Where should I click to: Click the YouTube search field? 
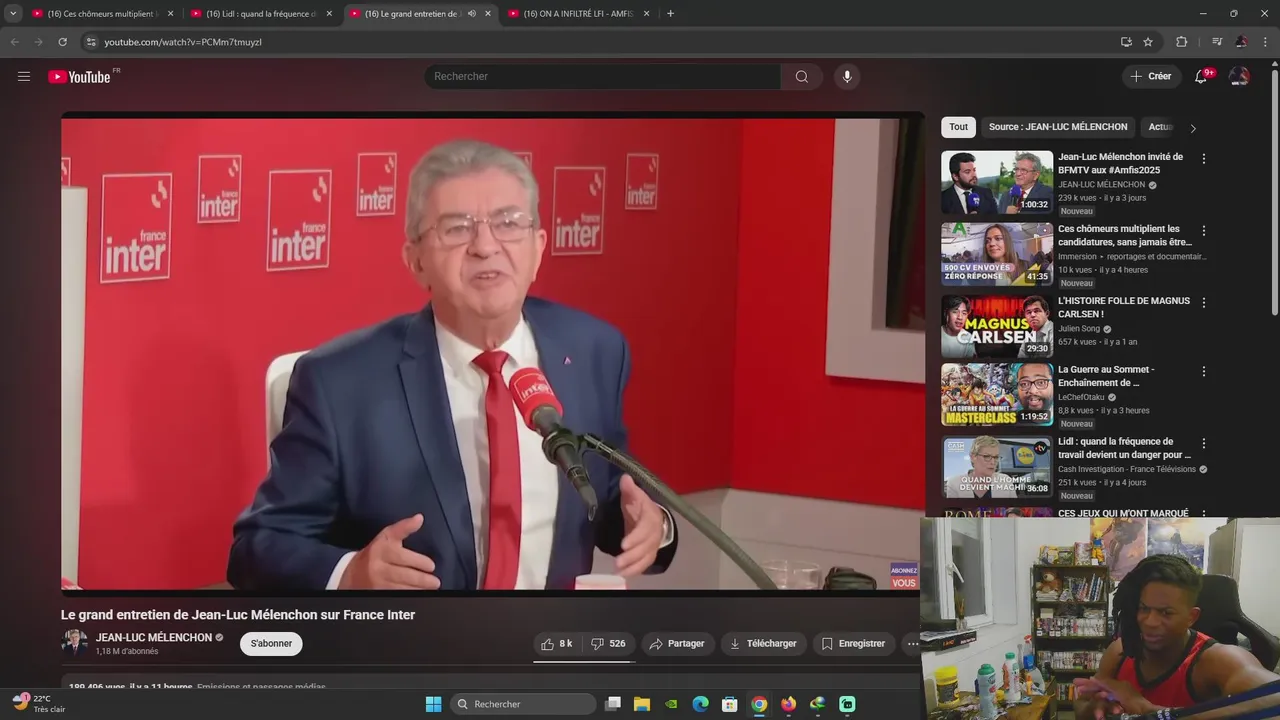(603, 77)
